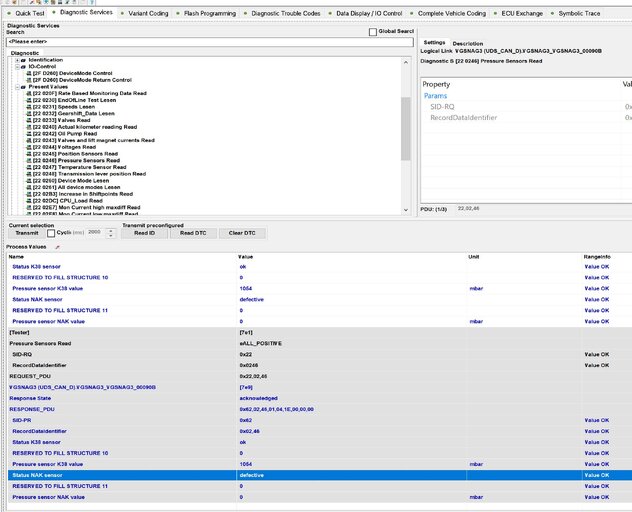
Task: Switch to the Variant Coding tab
Action: point(149,13)
